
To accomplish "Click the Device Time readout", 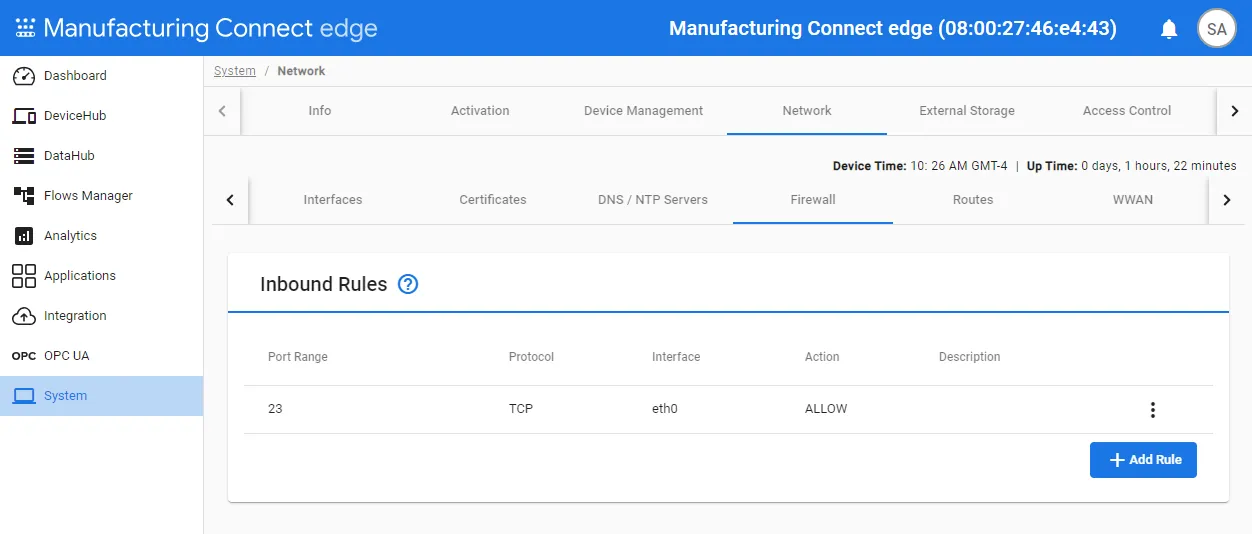I will coord(920,166).
